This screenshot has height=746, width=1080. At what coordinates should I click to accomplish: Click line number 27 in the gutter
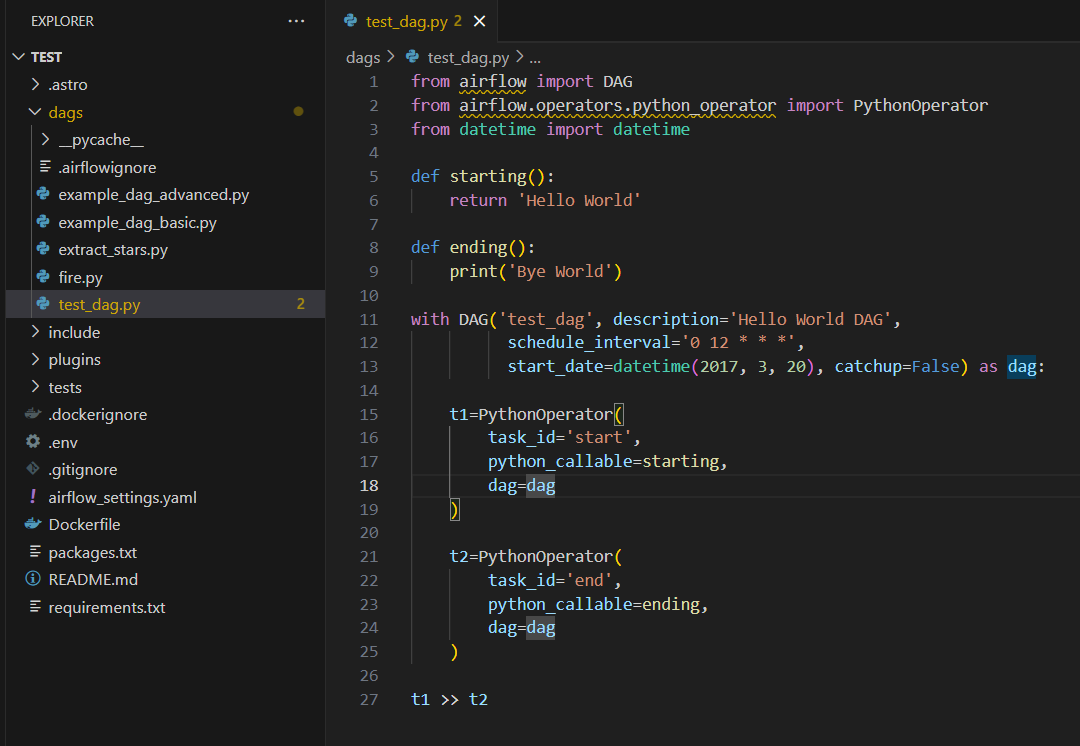[369, 699]
